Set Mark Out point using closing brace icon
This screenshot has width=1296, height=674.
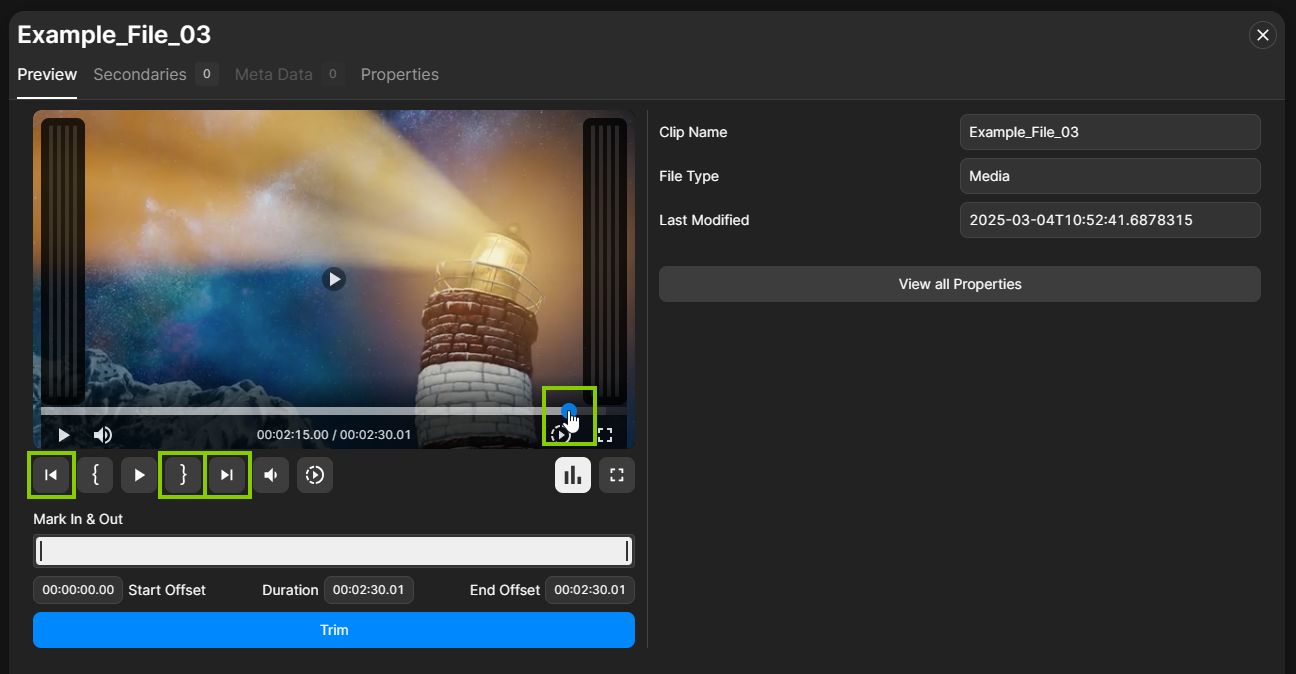(183, 475)
